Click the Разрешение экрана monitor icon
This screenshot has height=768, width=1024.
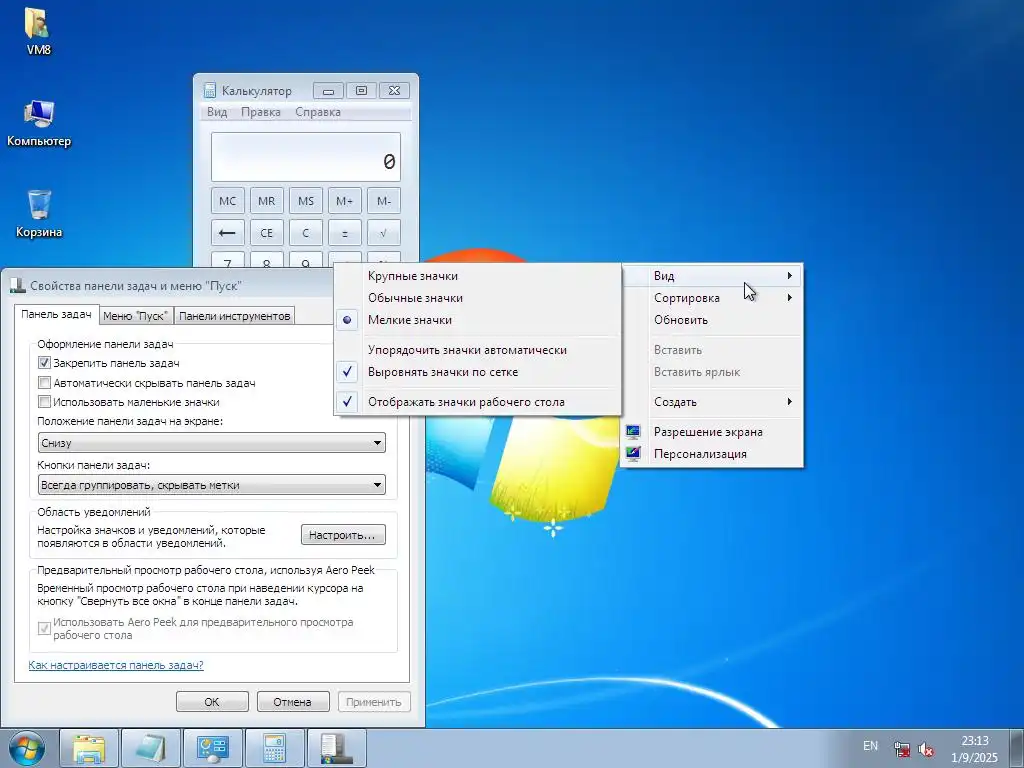pos(633,431)
